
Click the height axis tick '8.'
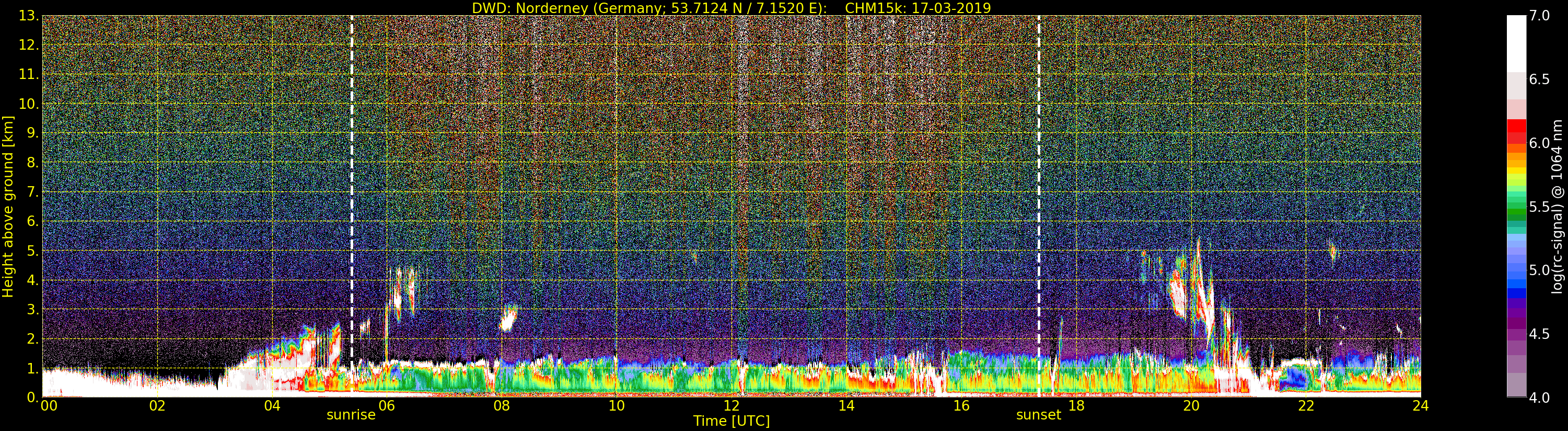pyautogui.click(x=33, y=163)
